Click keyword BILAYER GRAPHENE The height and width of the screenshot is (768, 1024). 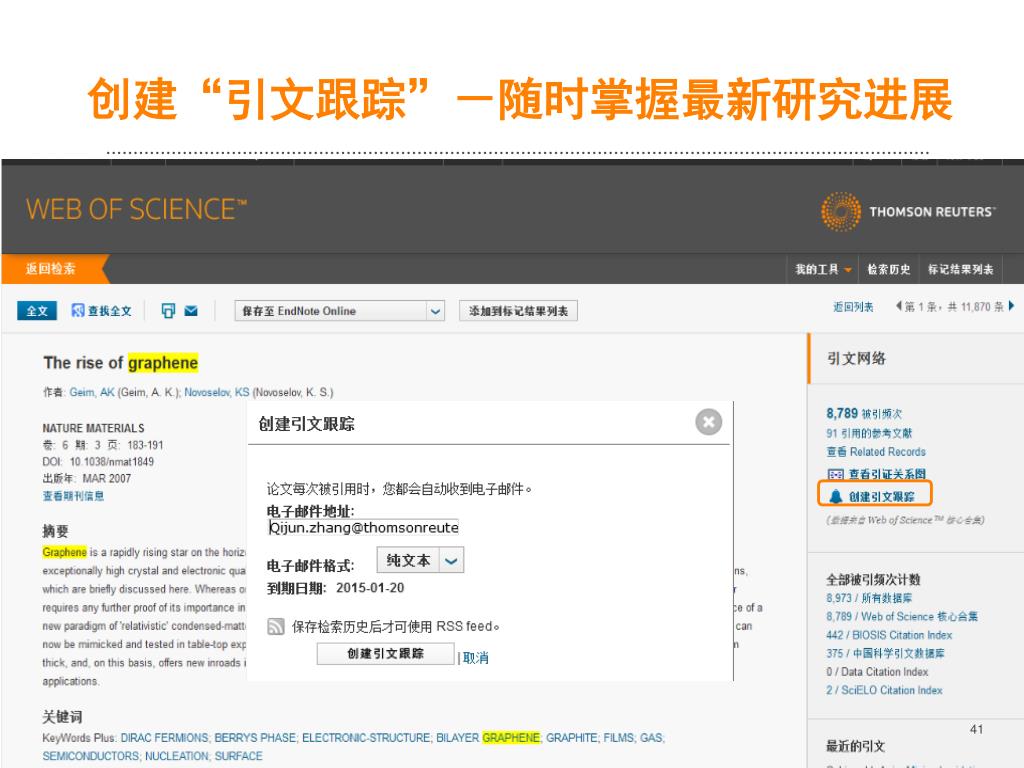pyautogui.click(x=488, y=737)
